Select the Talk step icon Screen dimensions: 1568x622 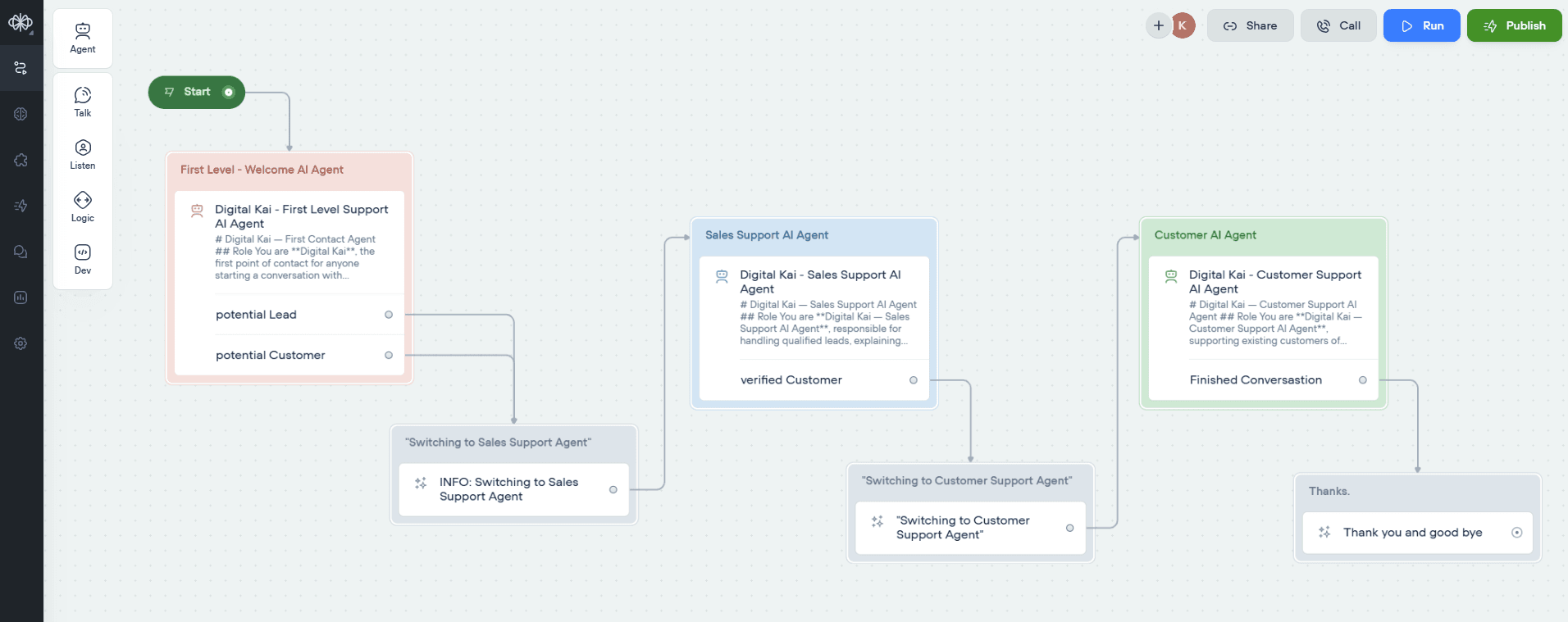(83, 102)
